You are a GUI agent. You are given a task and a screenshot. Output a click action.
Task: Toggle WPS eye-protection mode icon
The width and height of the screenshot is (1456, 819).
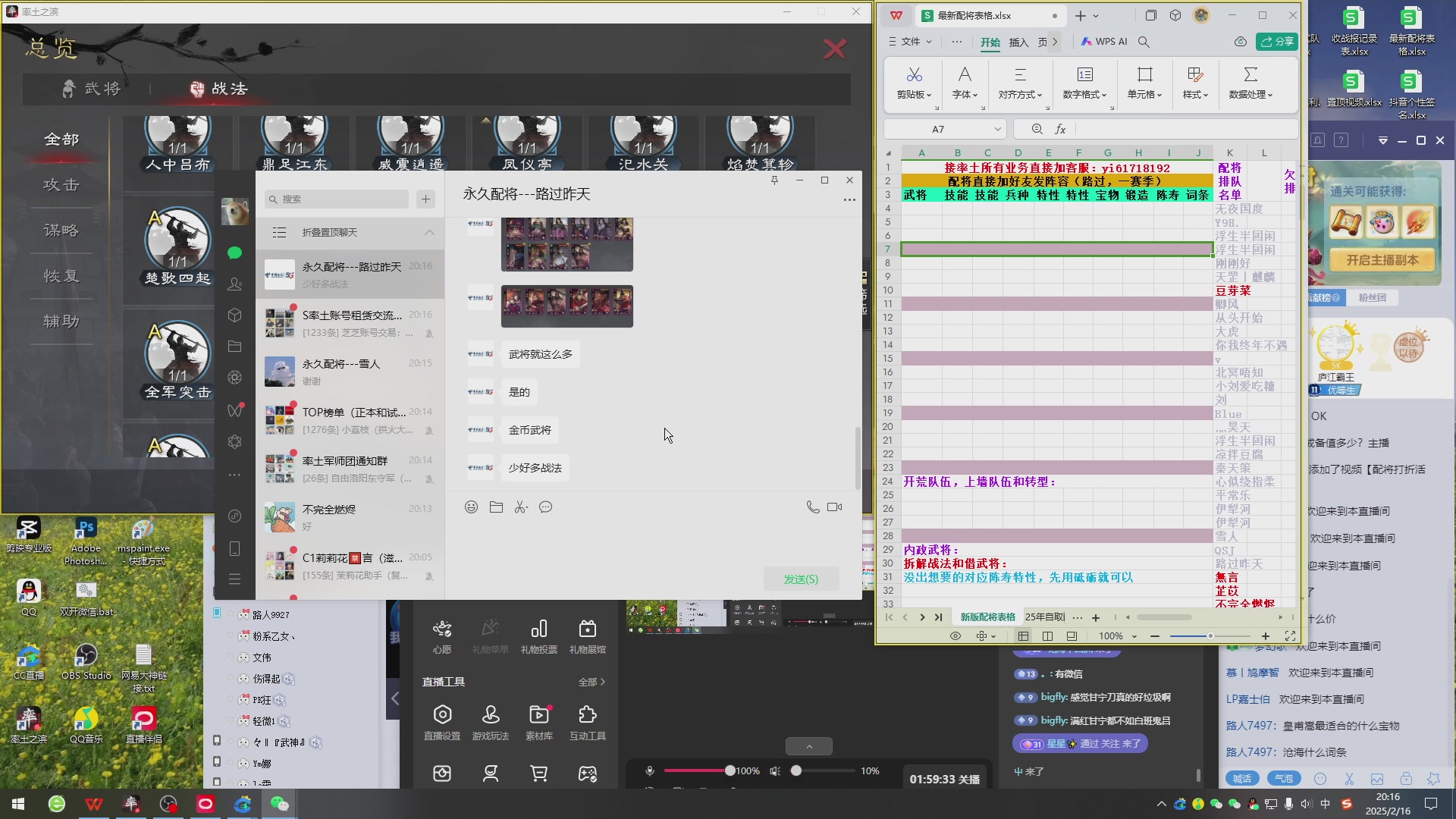click(x=955, y=635)
